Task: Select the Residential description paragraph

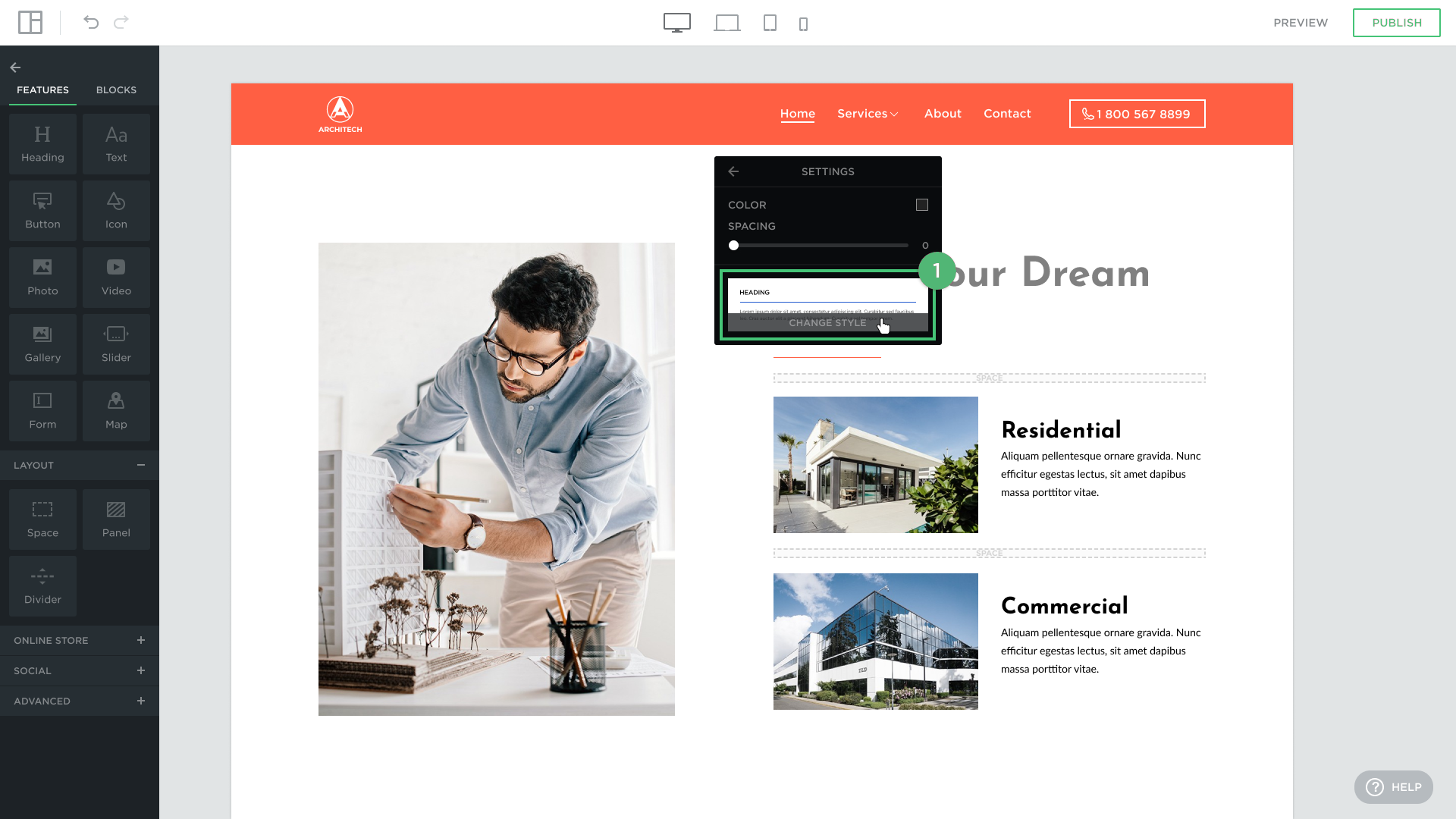Action: point(1101,474)
